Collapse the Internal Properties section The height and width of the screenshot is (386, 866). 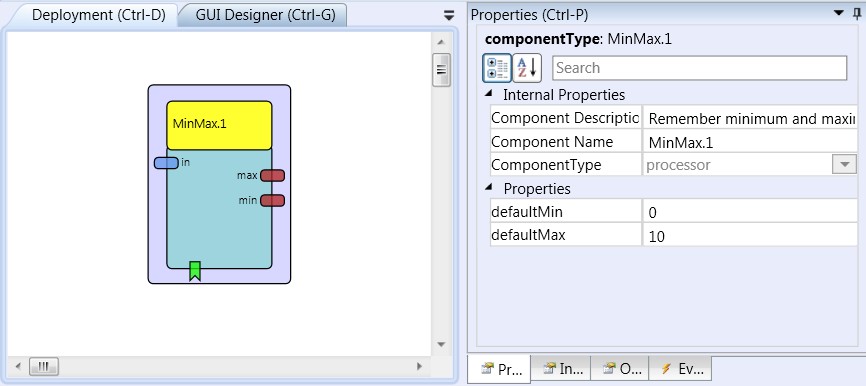click(488, 94)
